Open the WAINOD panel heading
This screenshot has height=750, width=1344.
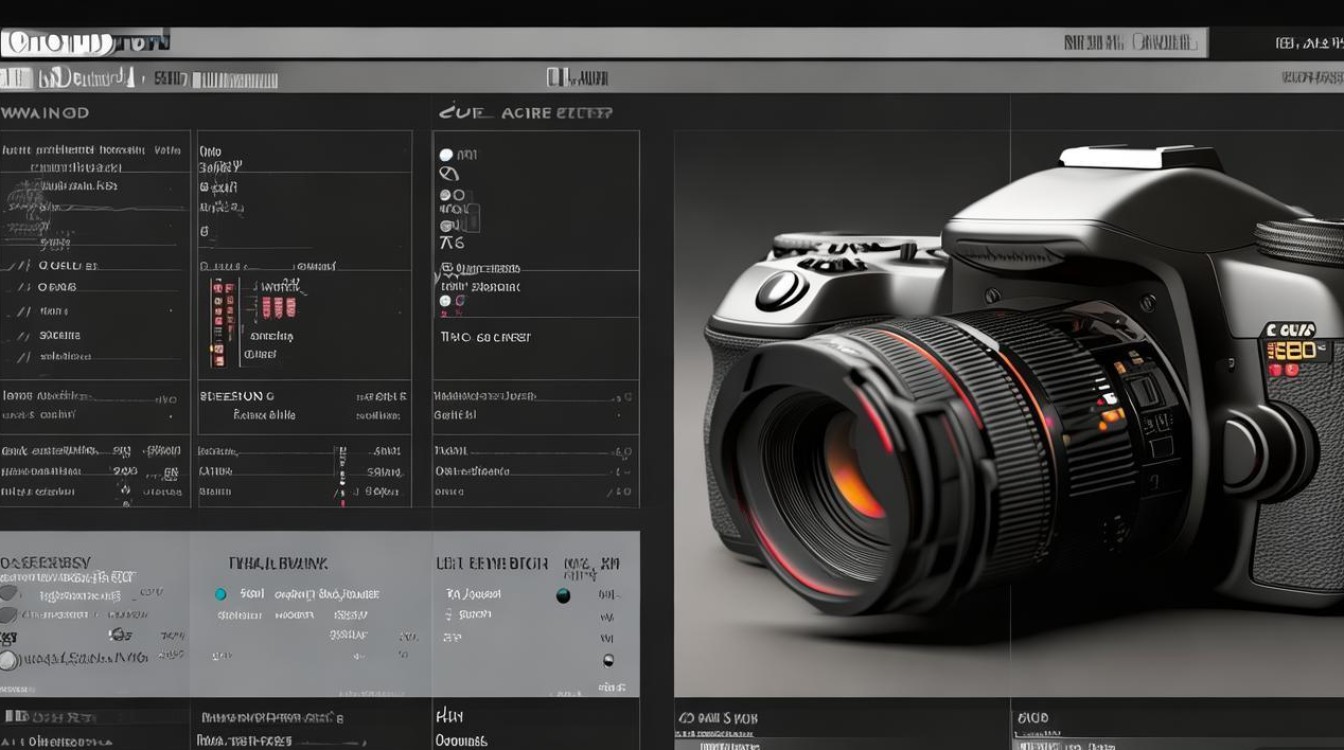point(45,113)
